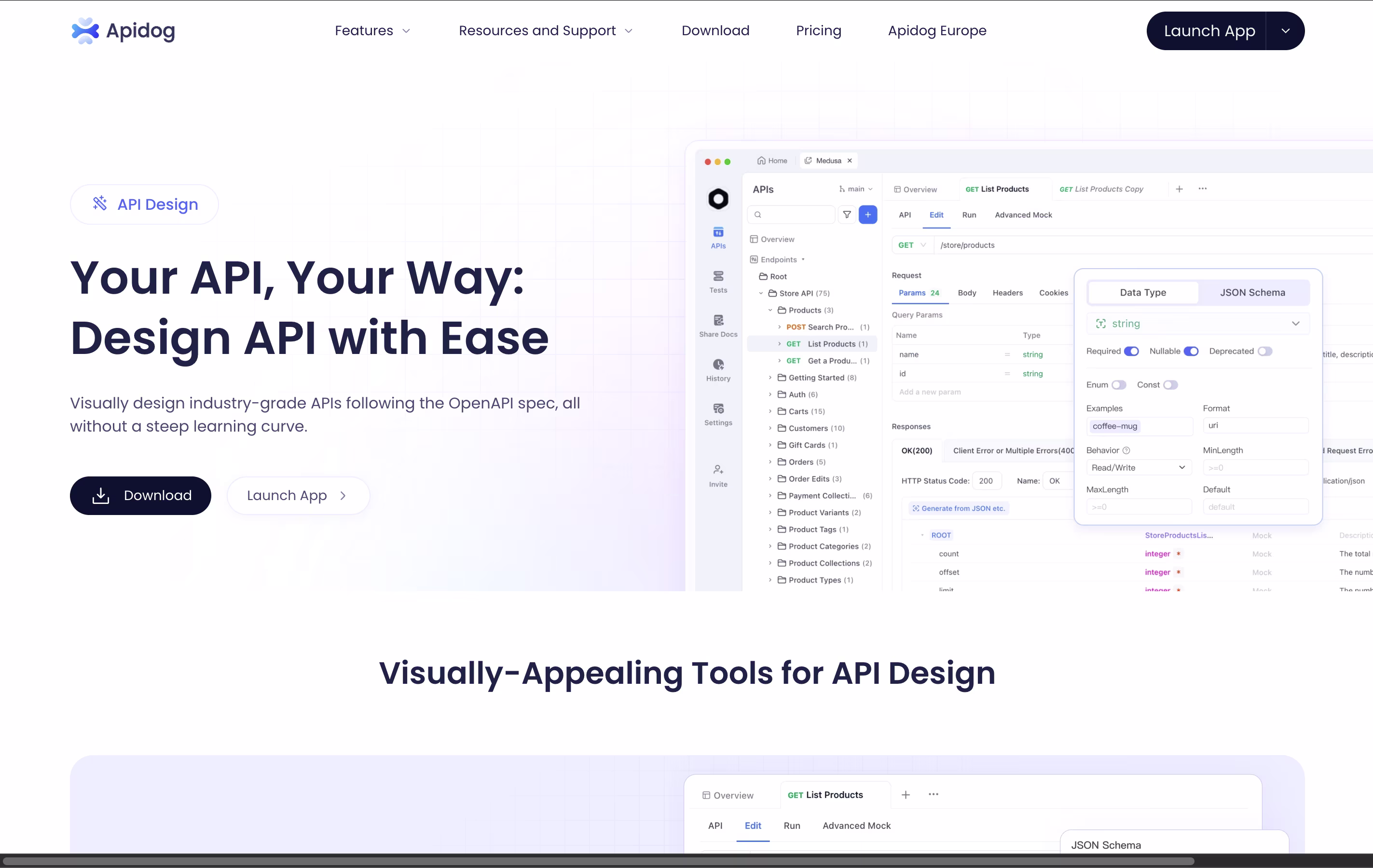1373x868 pixels.
Task: Open the Launch App arrow dropdown
Action: (1285, 31)
